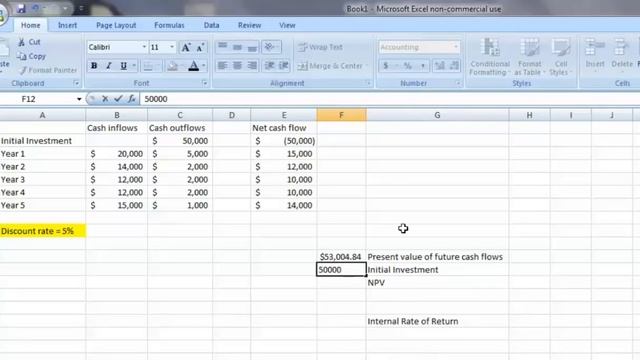Open Conditional Formatting menu
This screenshot has height=360, width=640.
click(490, 57)
